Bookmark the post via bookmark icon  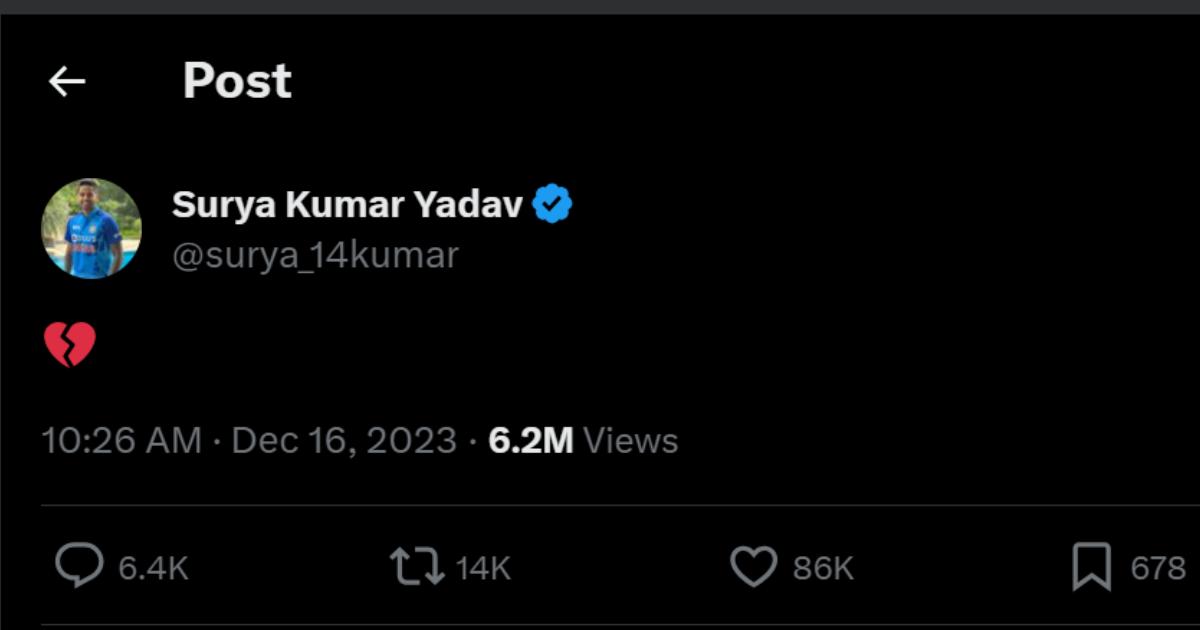point(1091,568)
